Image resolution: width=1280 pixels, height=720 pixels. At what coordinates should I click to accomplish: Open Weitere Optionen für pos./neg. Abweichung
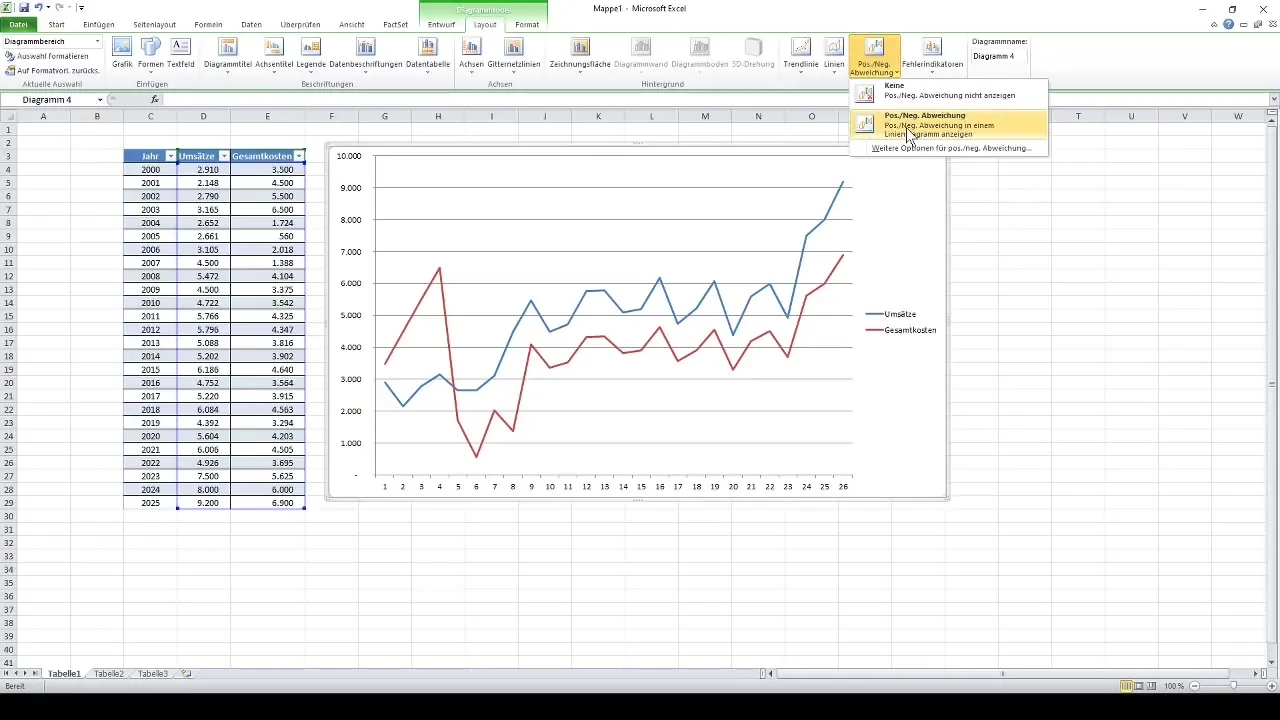click(950, 148)
